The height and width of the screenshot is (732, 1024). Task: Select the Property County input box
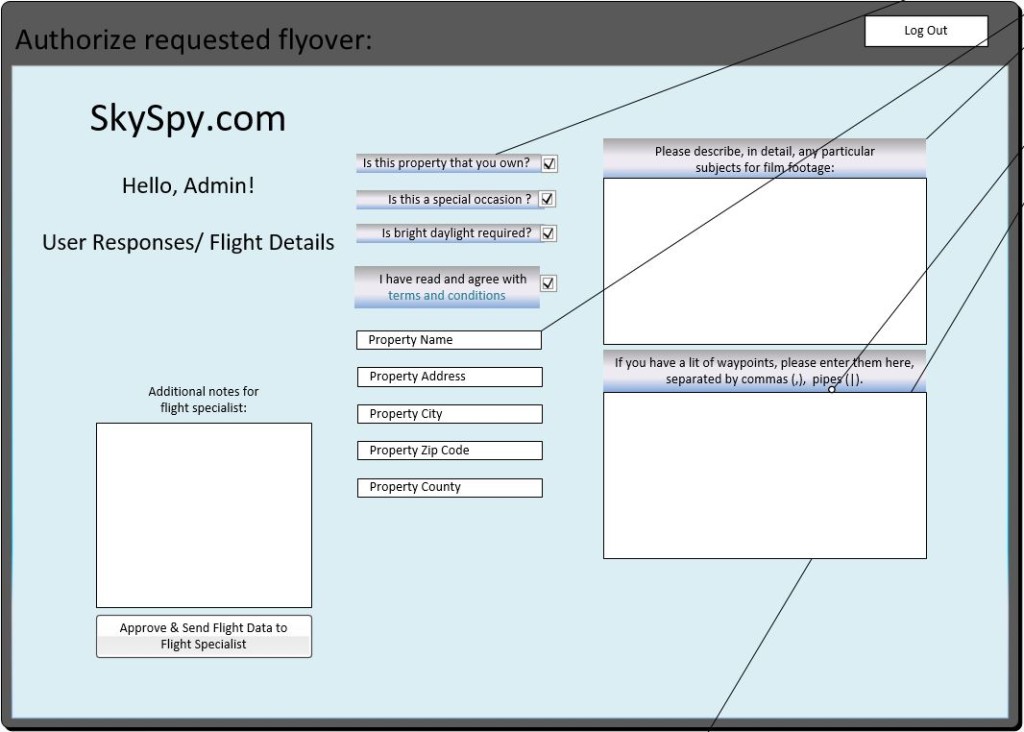coord(449,488)
